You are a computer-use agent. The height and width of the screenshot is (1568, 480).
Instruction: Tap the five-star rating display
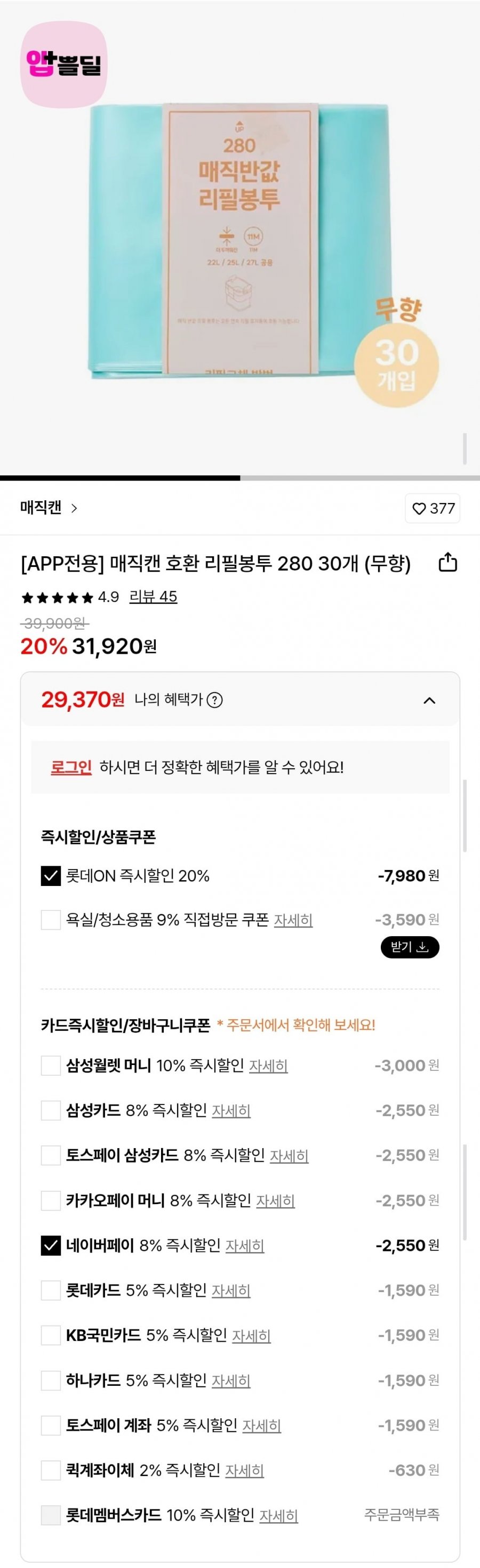pos(57,597)
